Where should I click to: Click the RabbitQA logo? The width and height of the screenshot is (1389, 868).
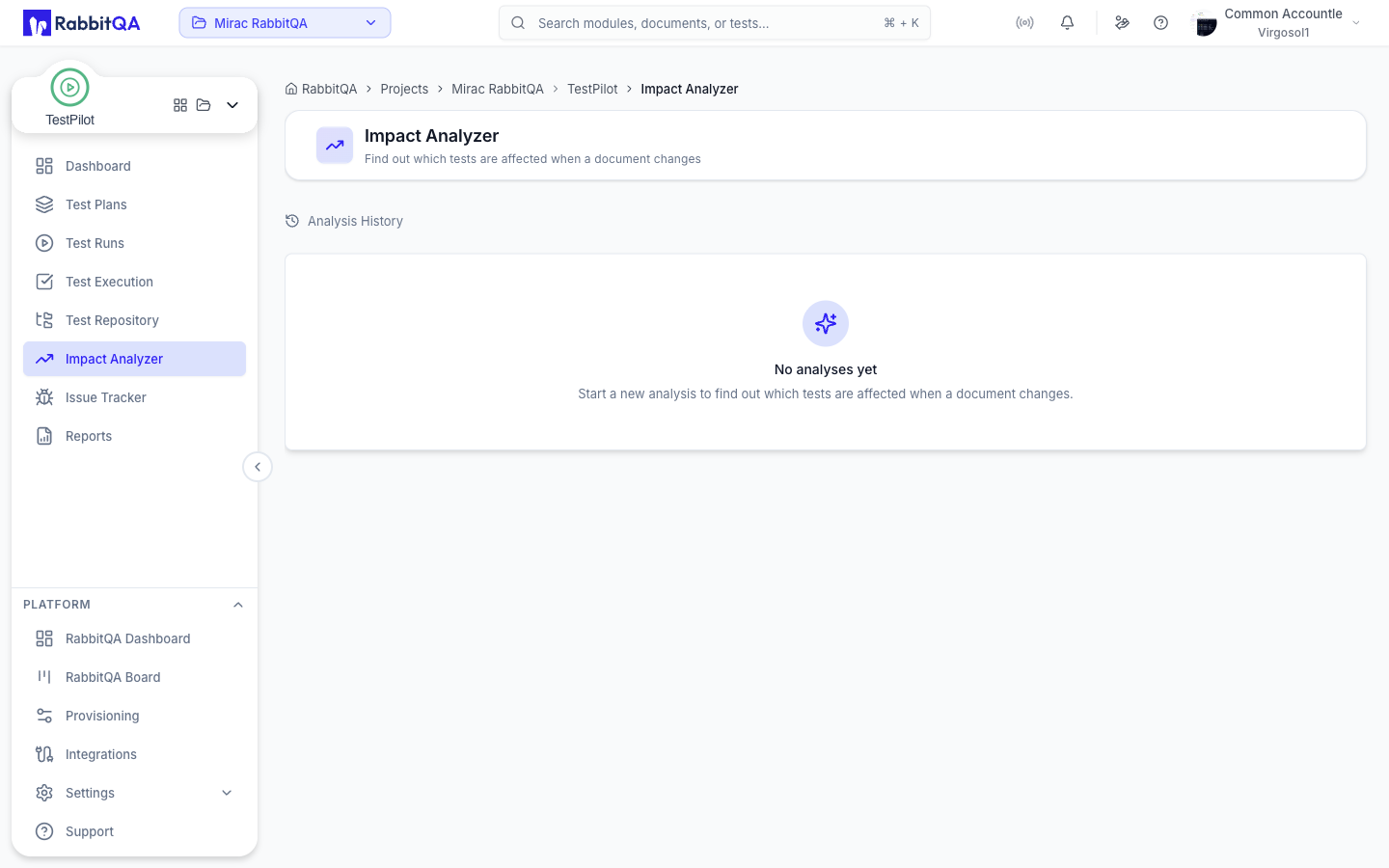click(x=82, y=23)
